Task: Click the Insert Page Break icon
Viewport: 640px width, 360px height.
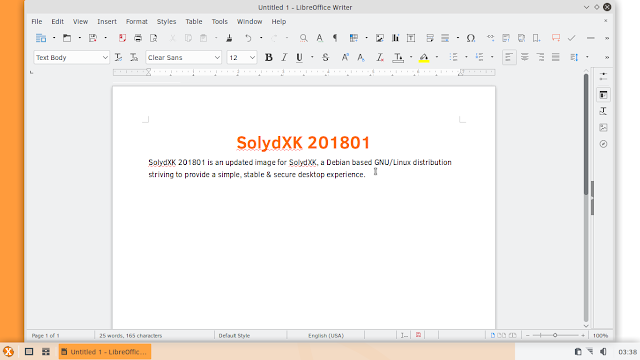Action: point(429,38)
